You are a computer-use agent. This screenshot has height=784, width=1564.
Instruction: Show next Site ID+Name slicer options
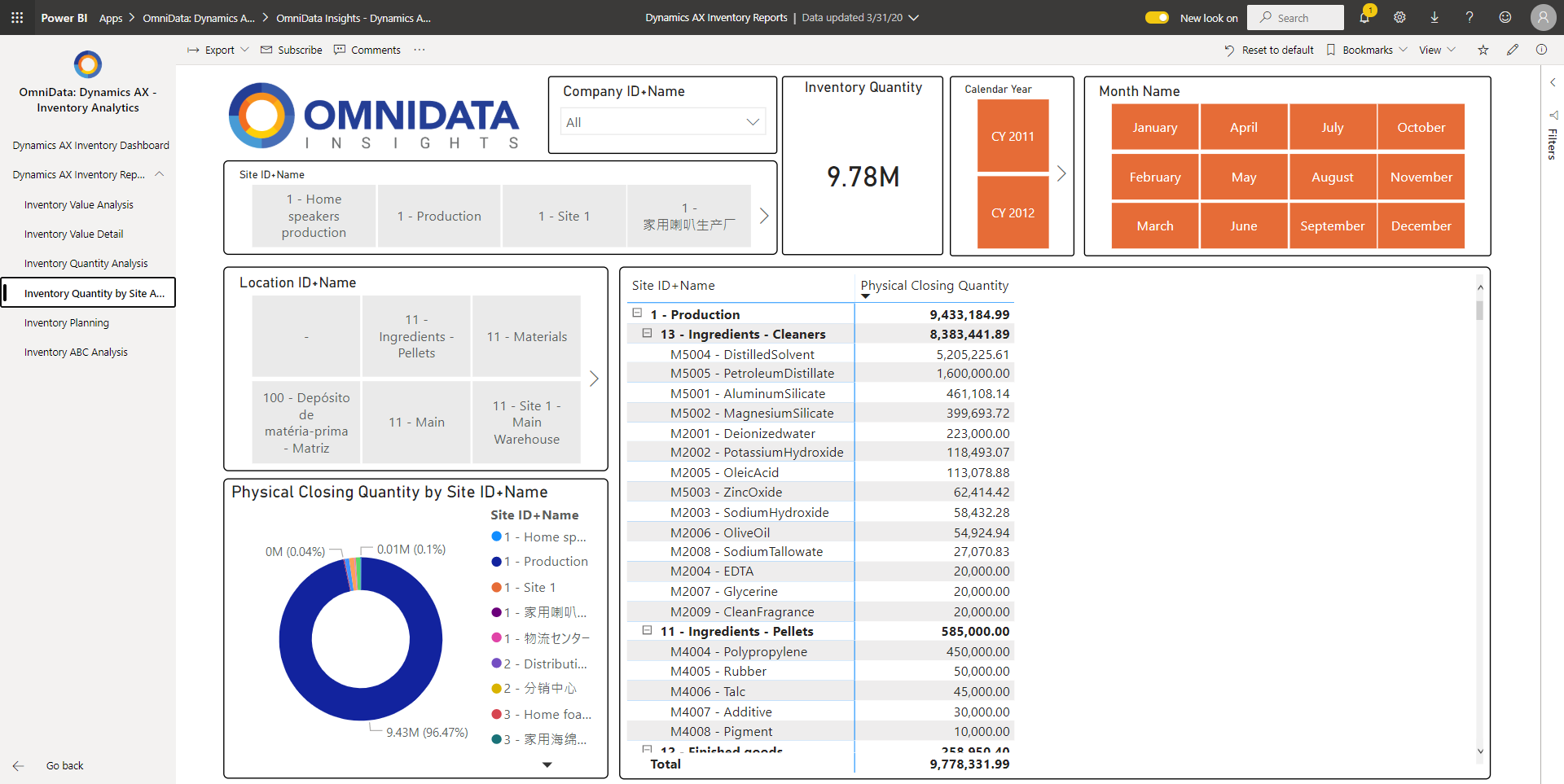[x=764, y=216]
